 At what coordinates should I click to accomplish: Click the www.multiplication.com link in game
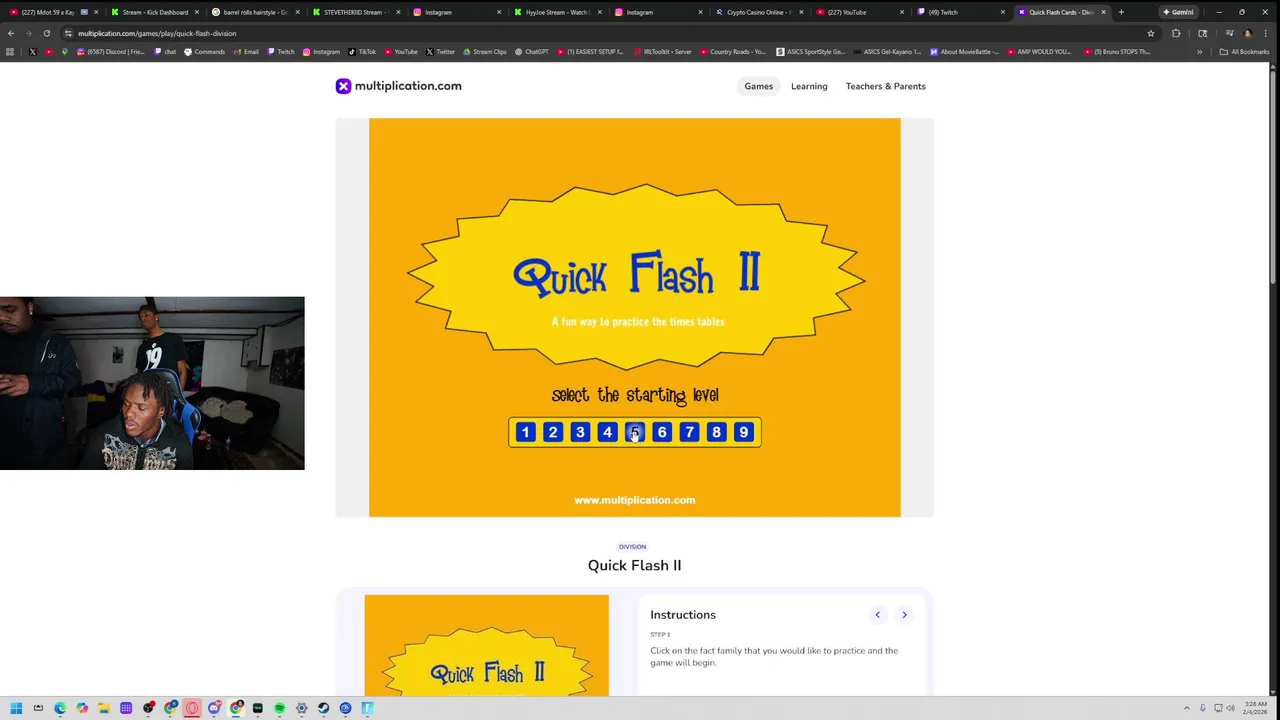click(x=634, y=500)
